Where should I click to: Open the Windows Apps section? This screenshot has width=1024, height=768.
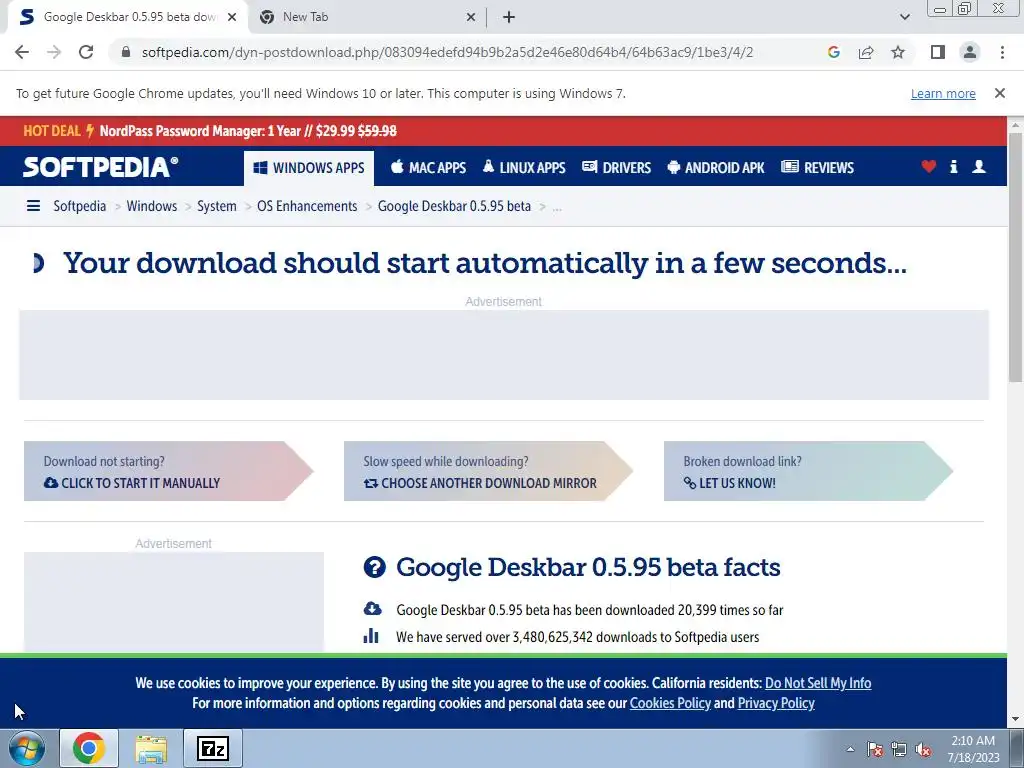tap(309, 168)
